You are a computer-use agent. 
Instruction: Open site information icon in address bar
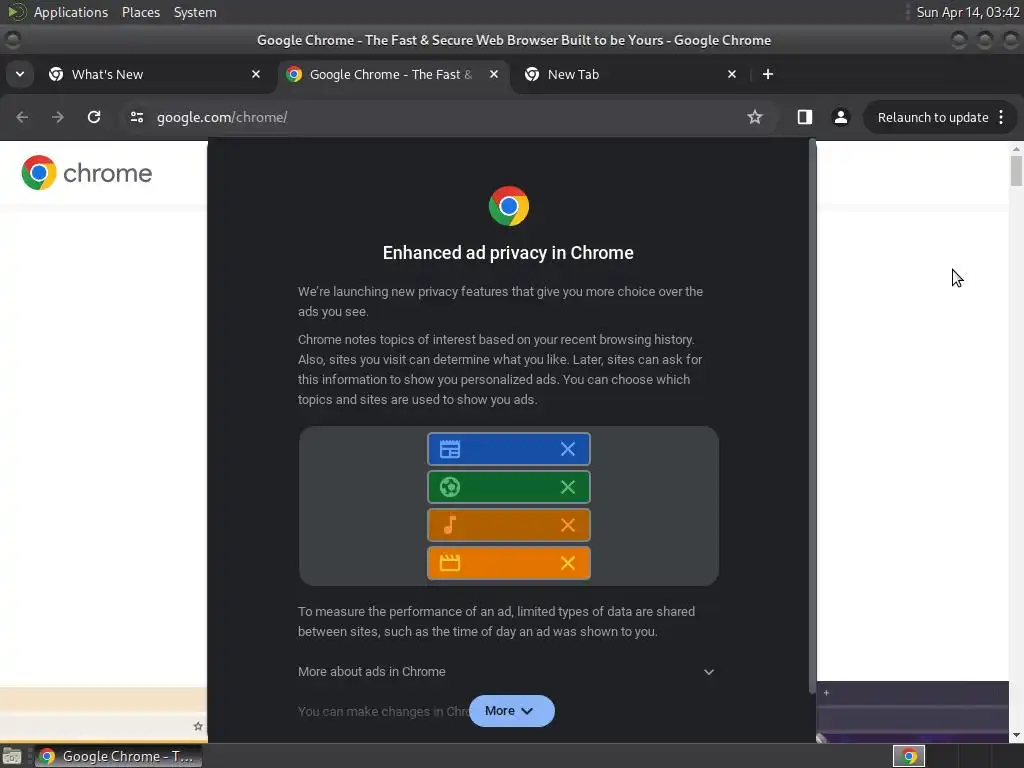[136, 117]
